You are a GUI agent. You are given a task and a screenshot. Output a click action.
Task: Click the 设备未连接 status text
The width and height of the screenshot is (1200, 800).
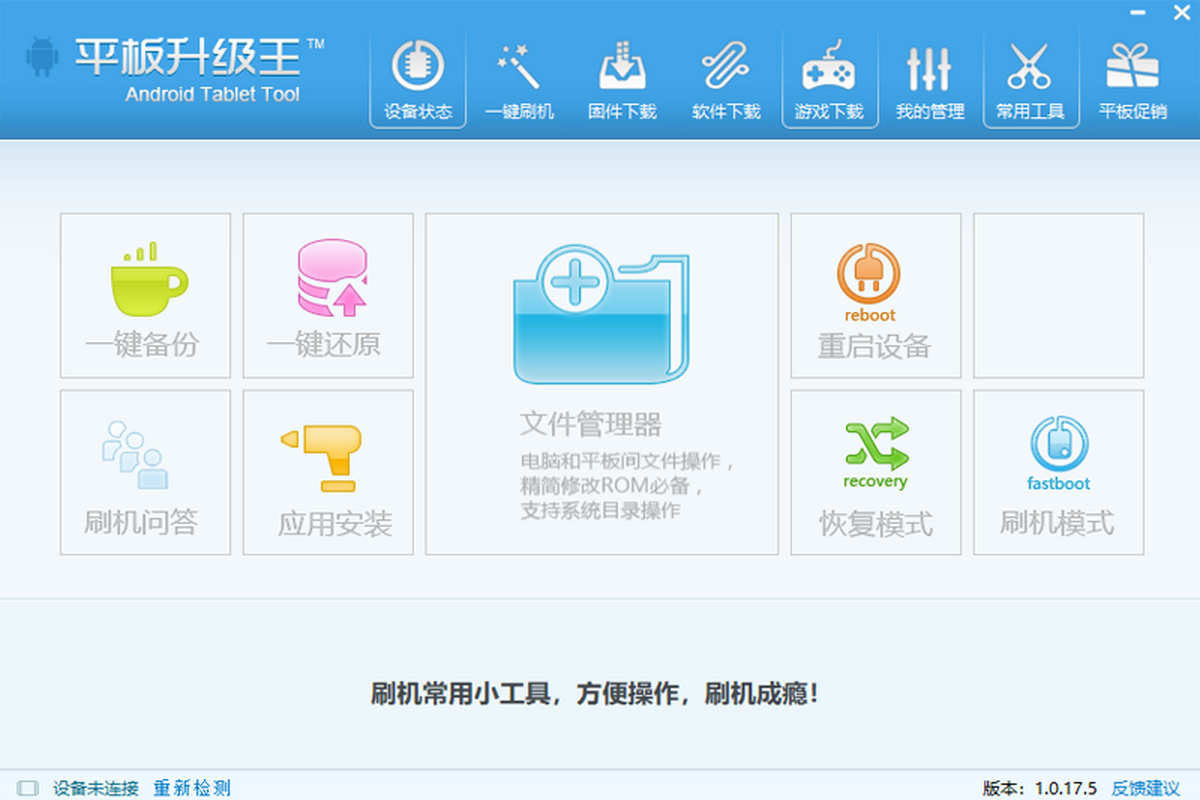point(96,788)
